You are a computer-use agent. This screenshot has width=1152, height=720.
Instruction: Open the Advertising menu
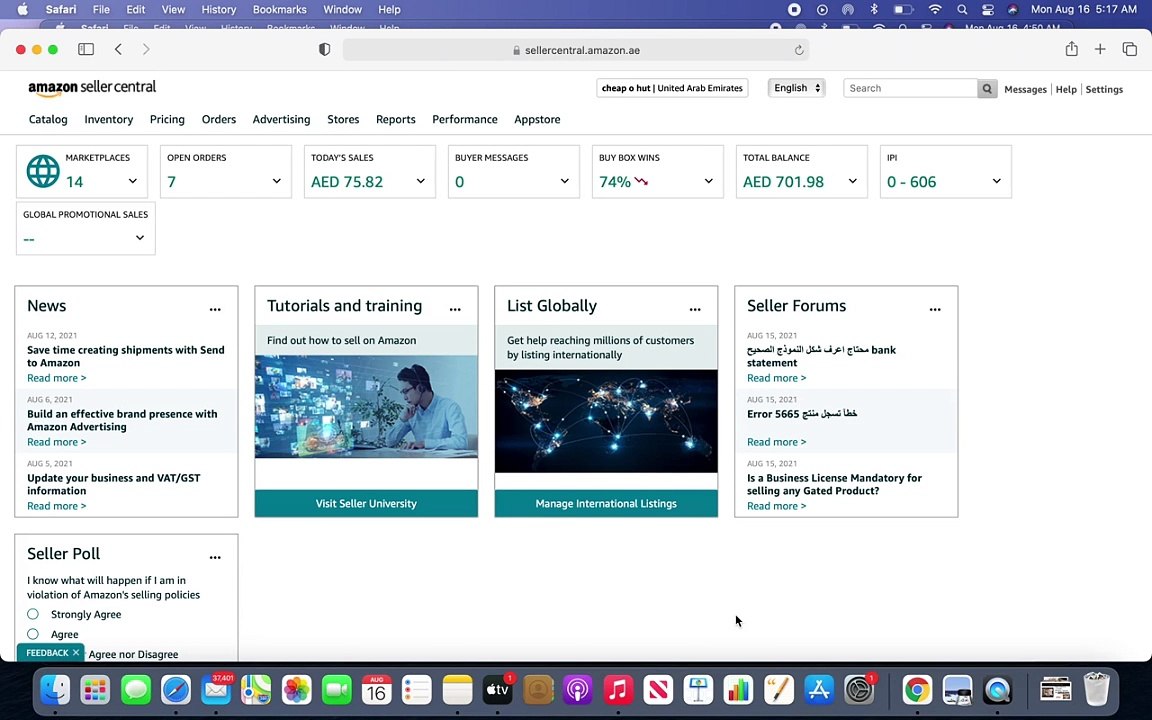click(x=281, y=119)
